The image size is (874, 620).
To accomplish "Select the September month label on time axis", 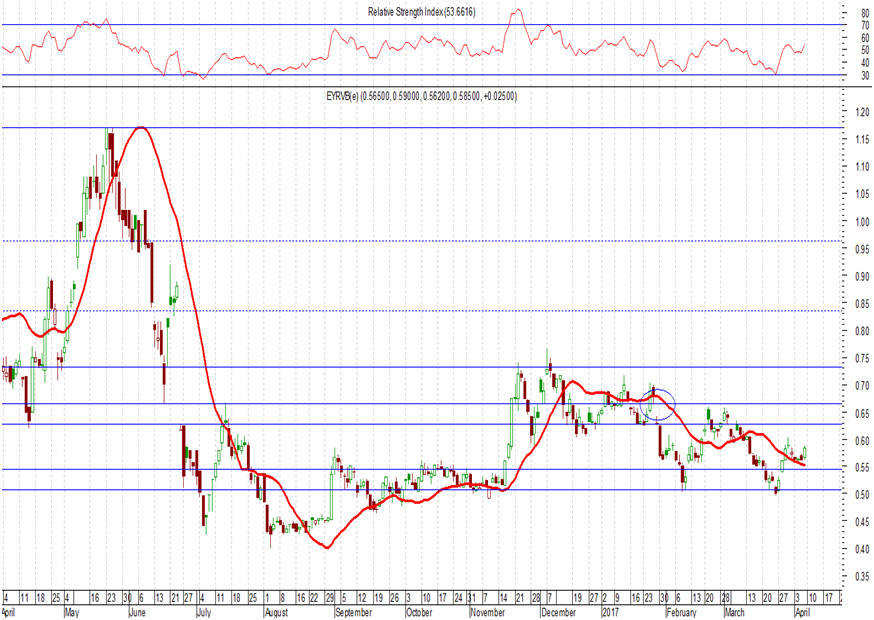I will coord(353,610).
